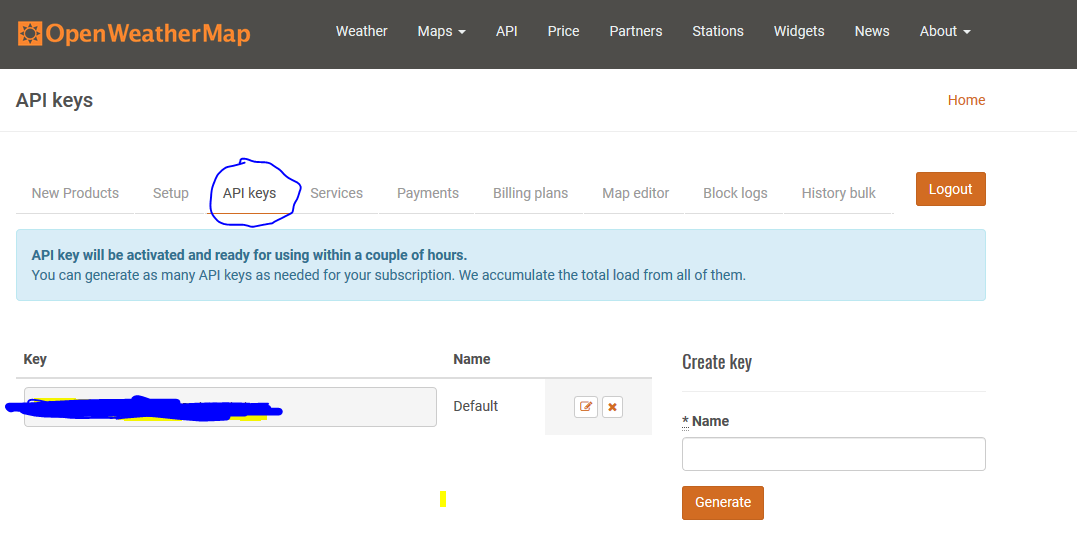1077x533 pixels.
Task: Open the Price page
Action: pos(563,32)
